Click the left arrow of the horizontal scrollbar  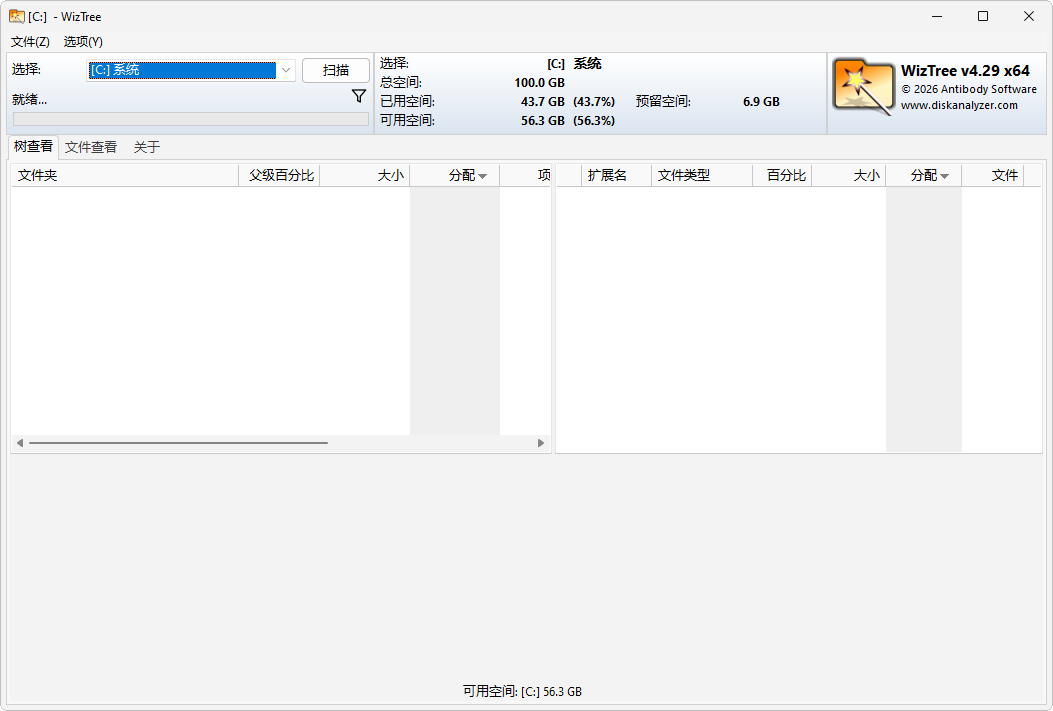click(19, 442)
